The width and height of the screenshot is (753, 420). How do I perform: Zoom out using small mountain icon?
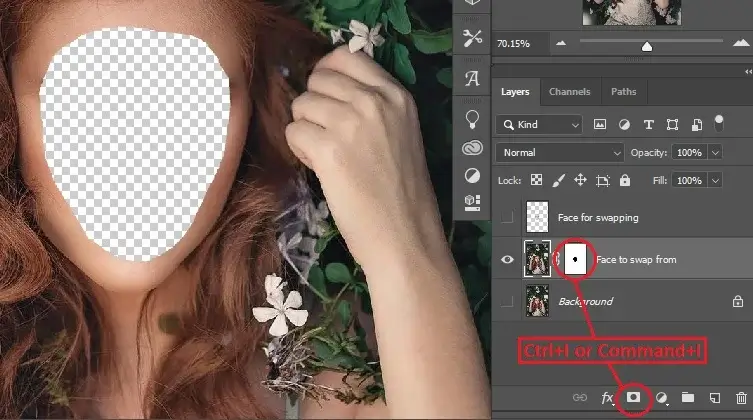tap(560, 44)
